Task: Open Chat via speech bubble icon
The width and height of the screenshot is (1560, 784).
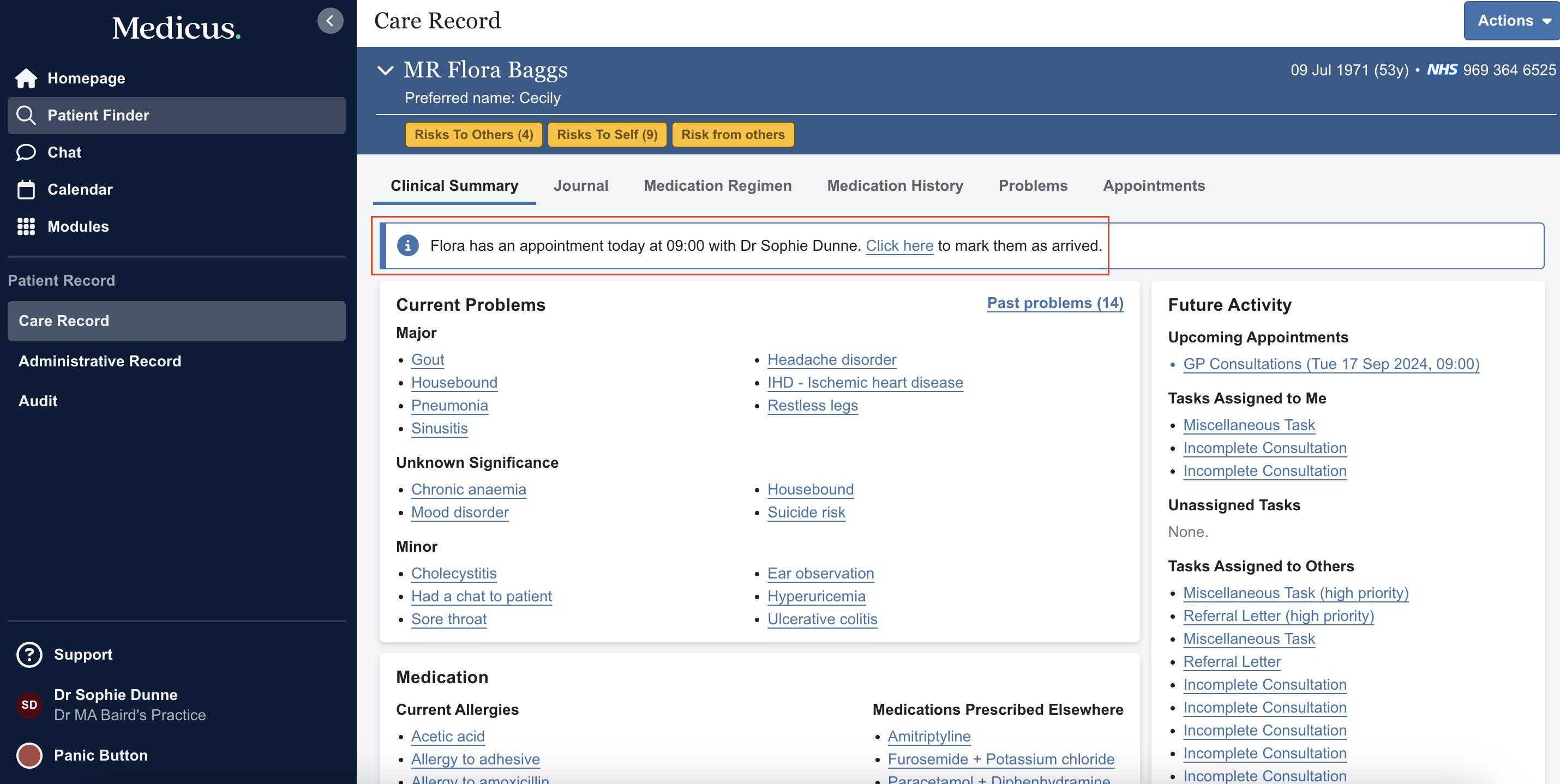Action: pyautogui.click(x=26, y=152)
